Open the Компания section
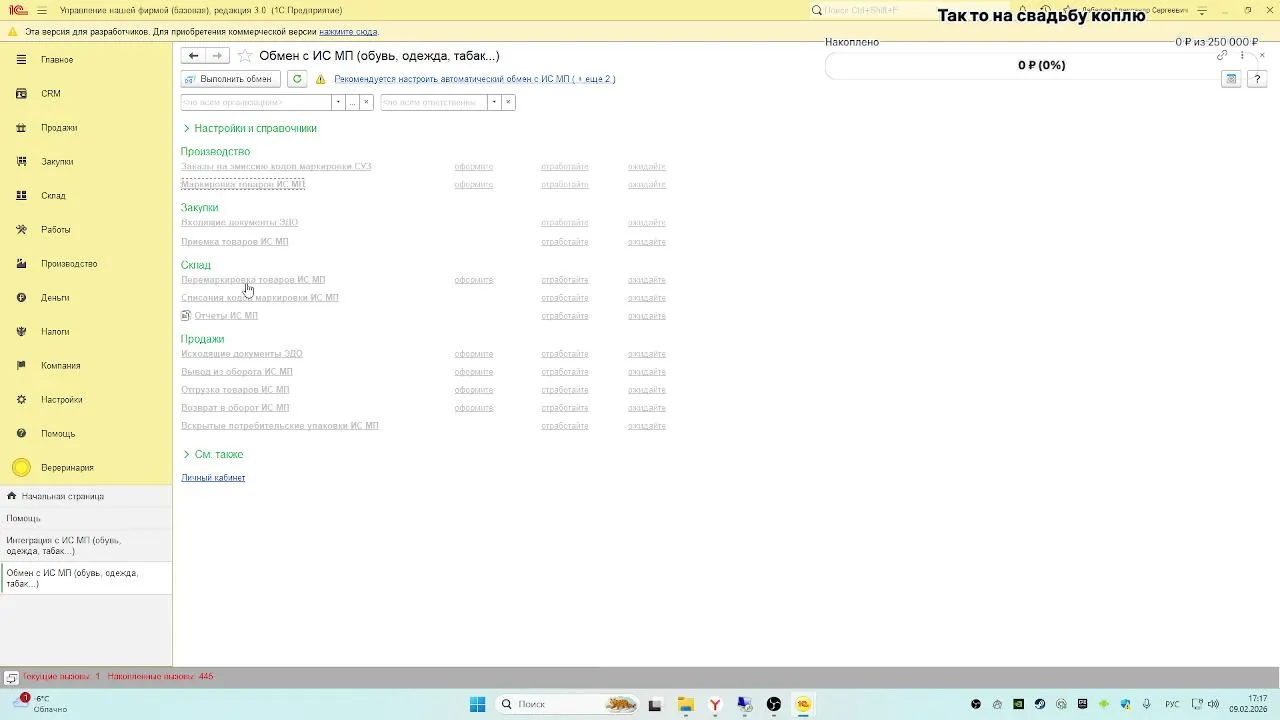The image size is (1280, 720). (x=60, y=366)
